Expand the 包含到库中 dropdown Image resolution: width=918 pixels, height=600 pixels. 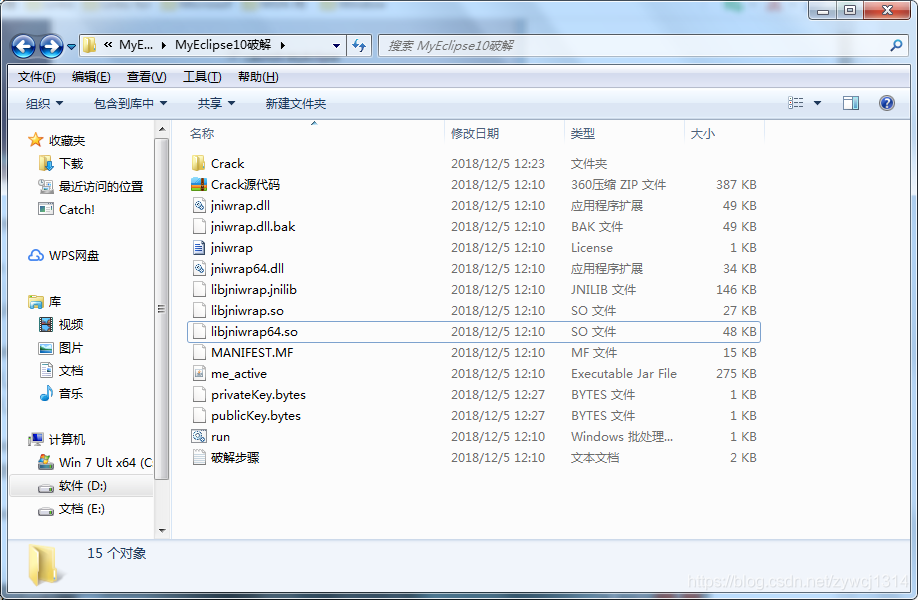click(130, 104)
